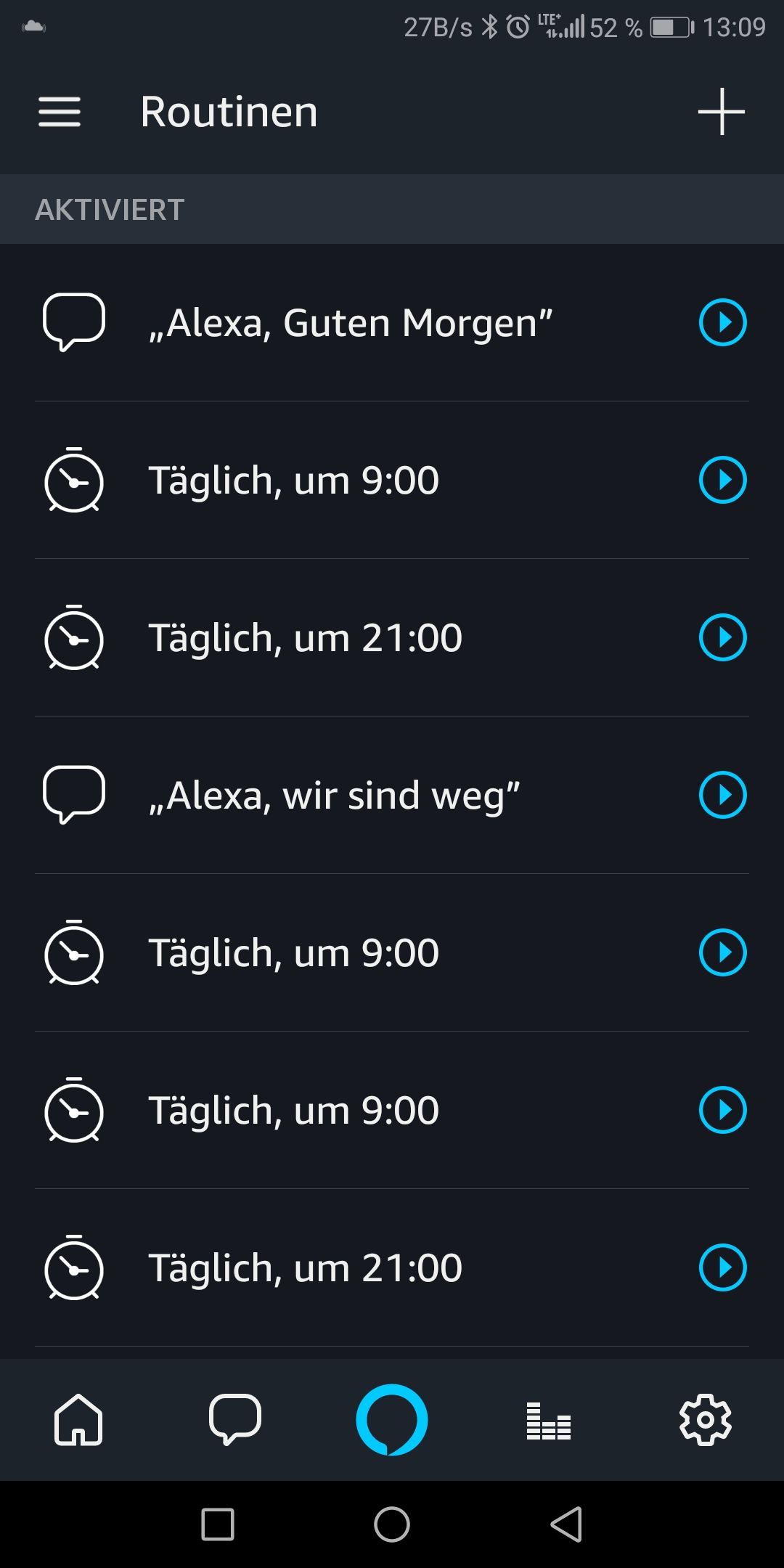
Task: Click clock icon of last 21:00 routine
Action: pos(74,1267)
